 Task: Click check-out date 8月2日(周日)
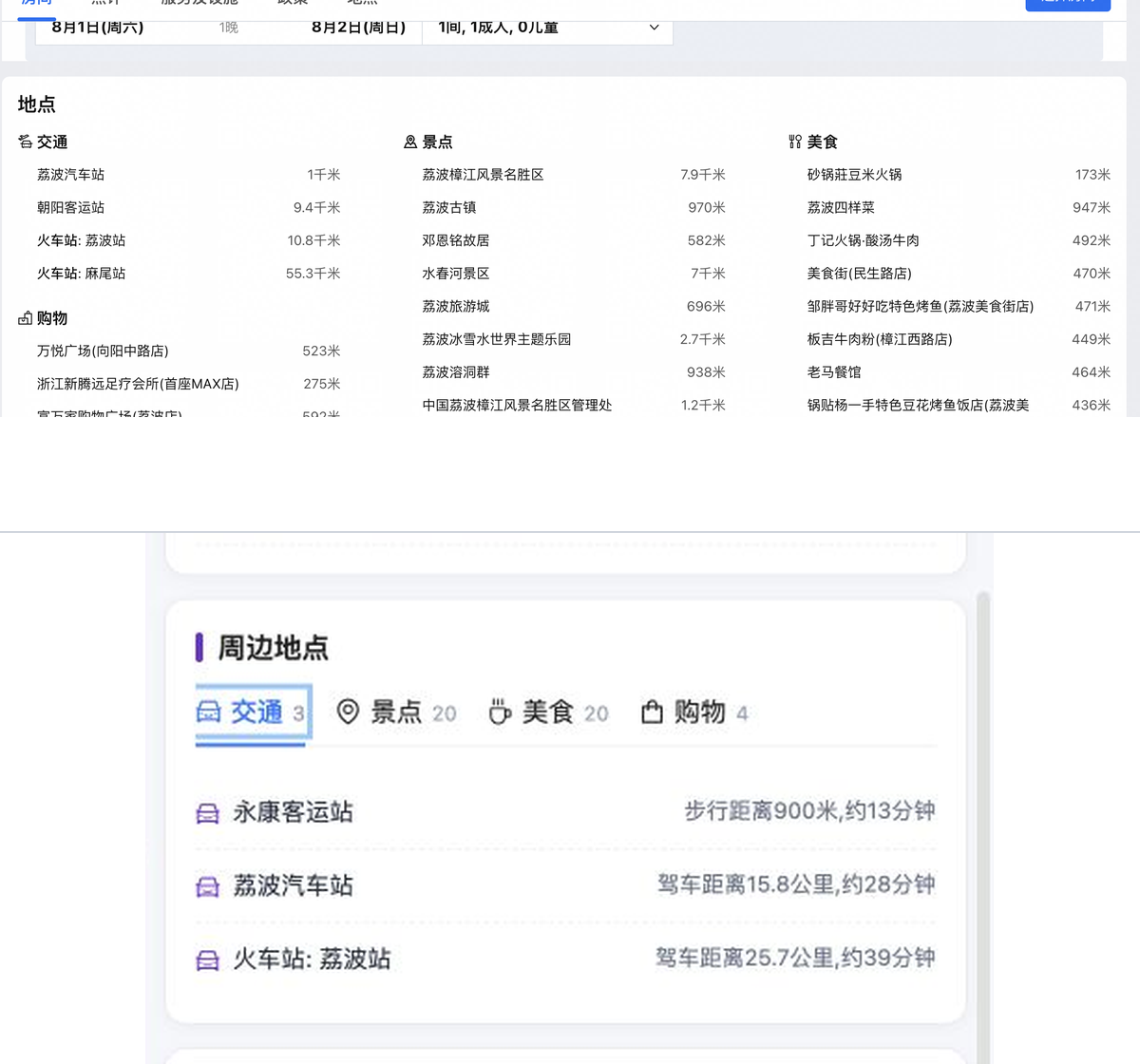(x=358, y=28)
